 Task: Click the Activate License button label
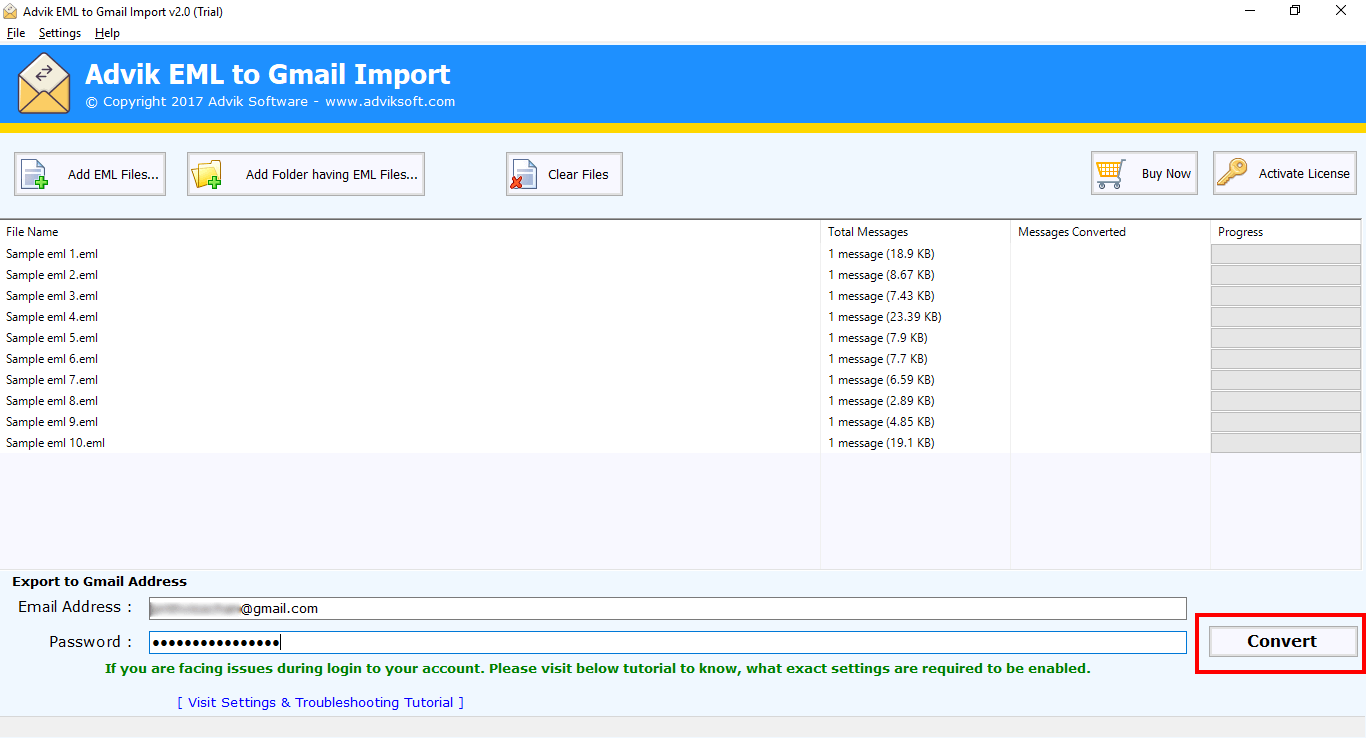pos(1304,173)
